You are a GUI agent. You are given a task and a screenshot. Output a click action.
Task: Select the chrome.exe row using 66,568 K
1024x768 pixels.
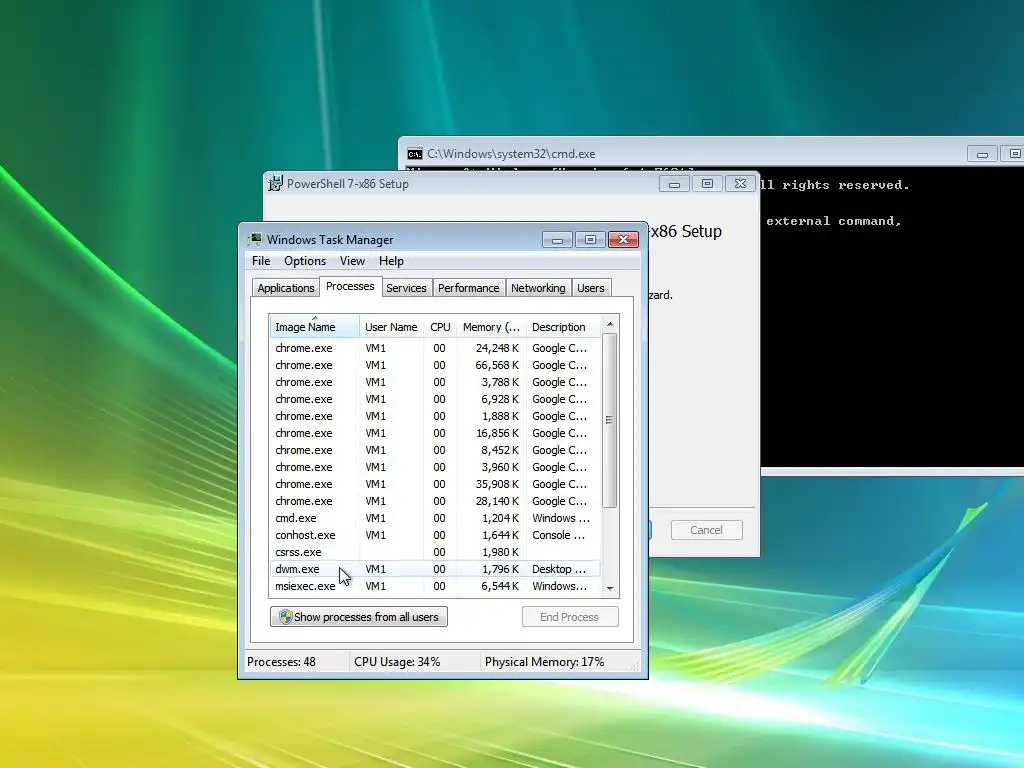point(434,365)
